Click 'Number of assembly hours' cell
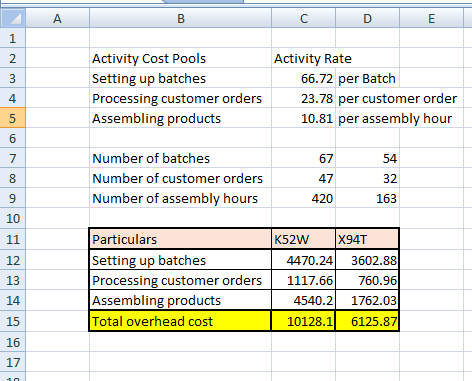472x381 pixels. point(181,198)
